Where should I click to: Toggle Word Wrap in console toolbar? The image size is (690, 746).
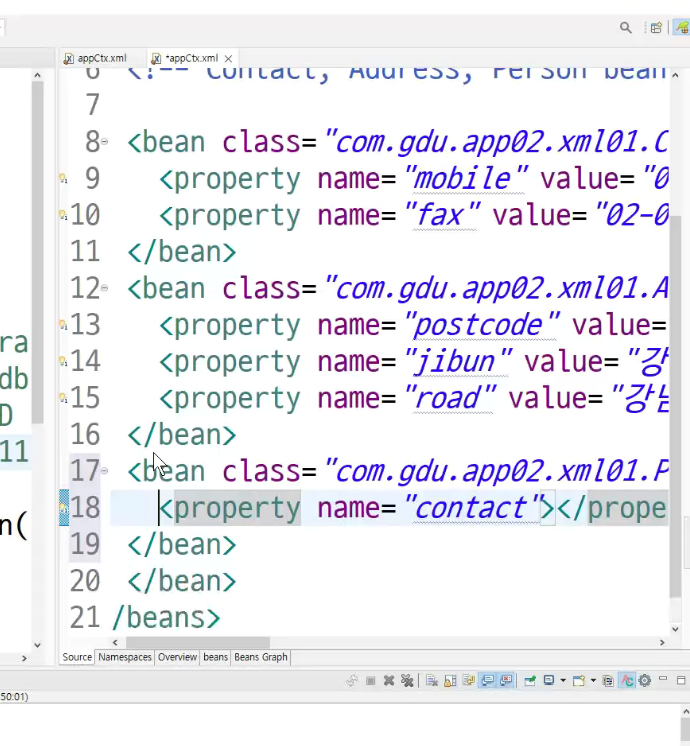(469, 681)
